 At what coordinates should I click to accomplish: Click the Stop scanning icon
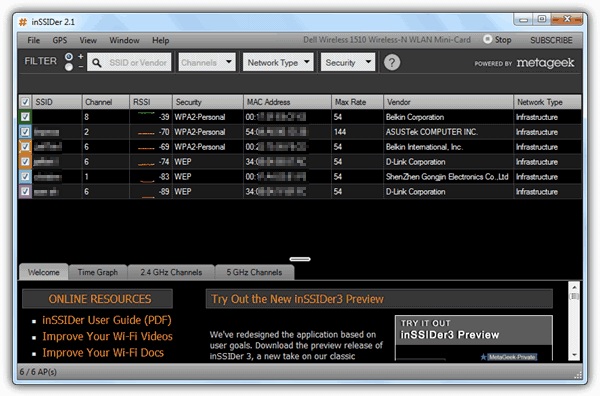[487, 39]
